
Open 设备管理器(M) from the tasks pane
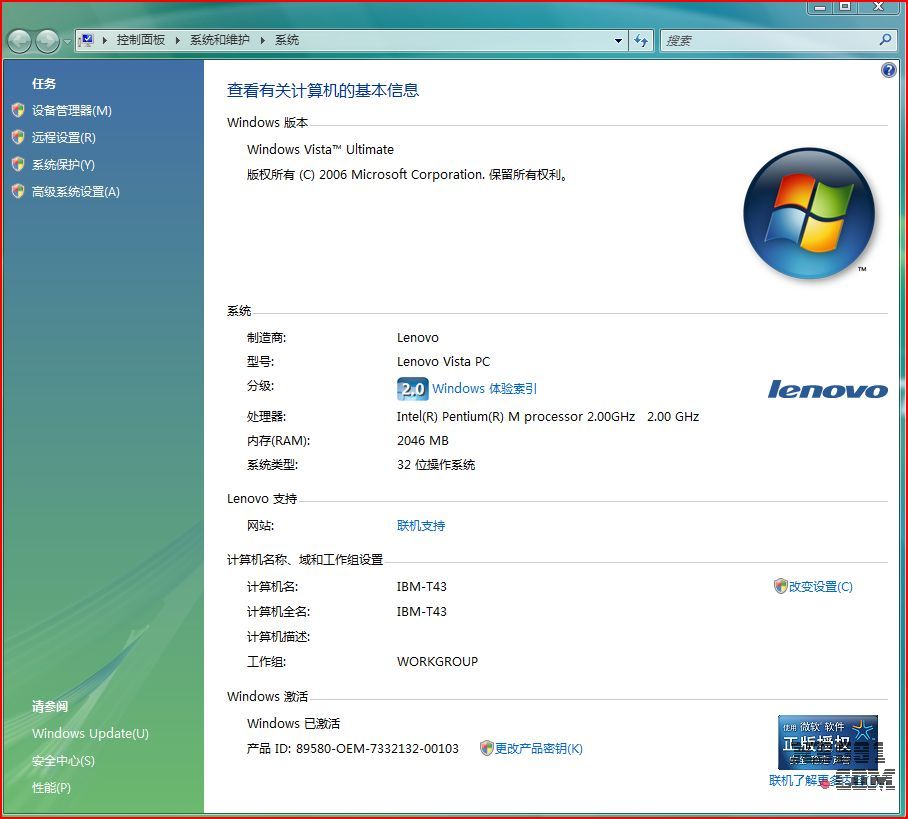(x=71, y=111)
